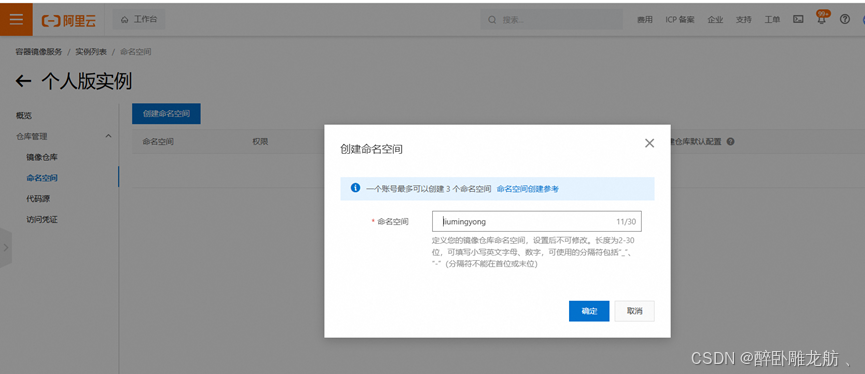Open the ICP 备案 menu
The image size is (865, 374).
(680, 20)
